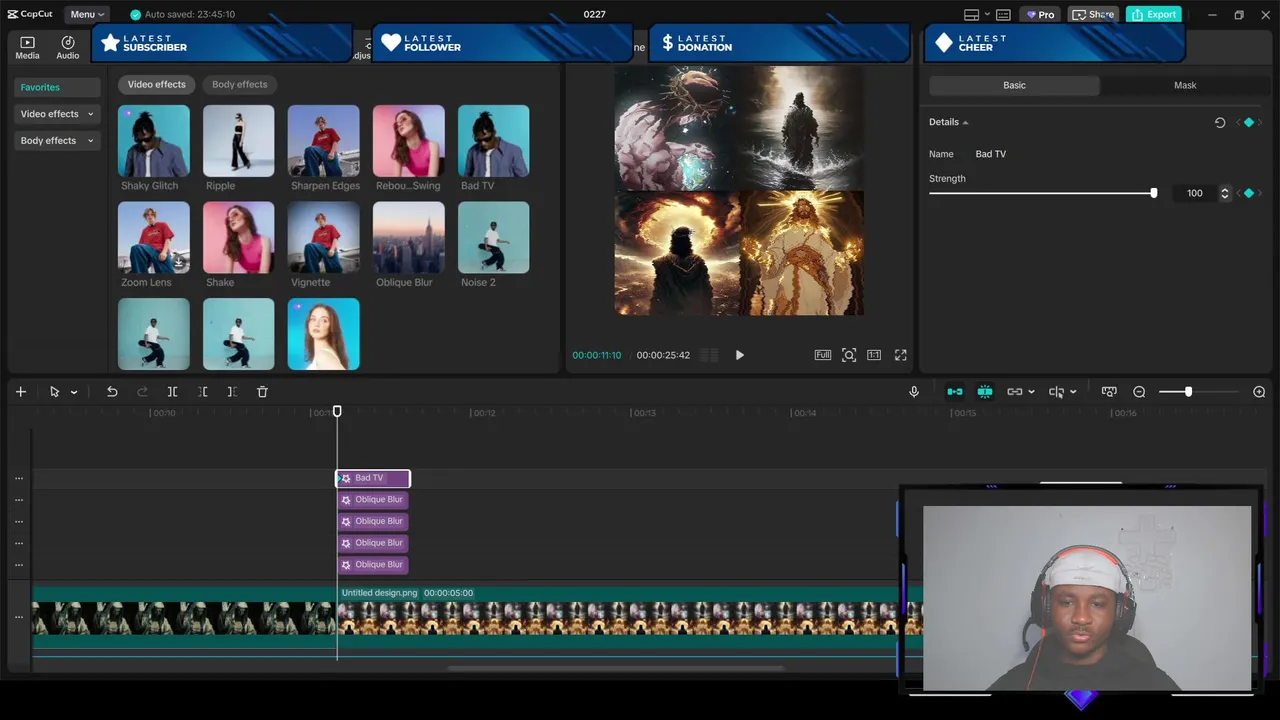This screenshot has height=720, width=1280.
Task: Set preview quality to Full
Action: [x=823, y=355]
